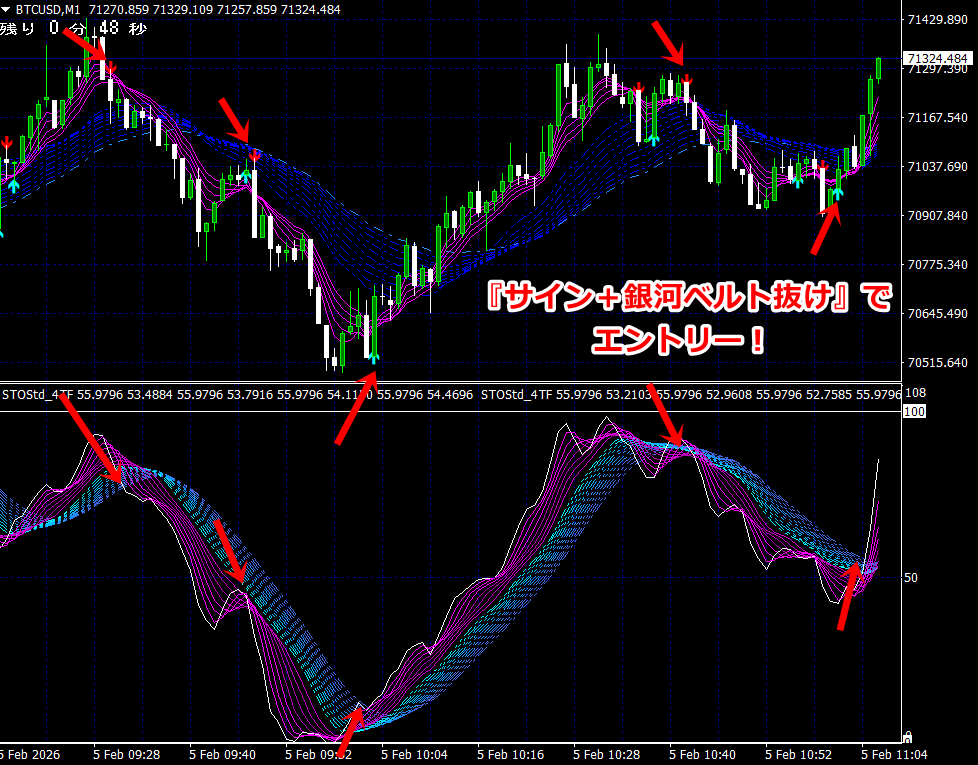Click the lock icon at the indicator scale corner
Image resolution: width=978 pixels, height=765 pixels.
(908, 738)
